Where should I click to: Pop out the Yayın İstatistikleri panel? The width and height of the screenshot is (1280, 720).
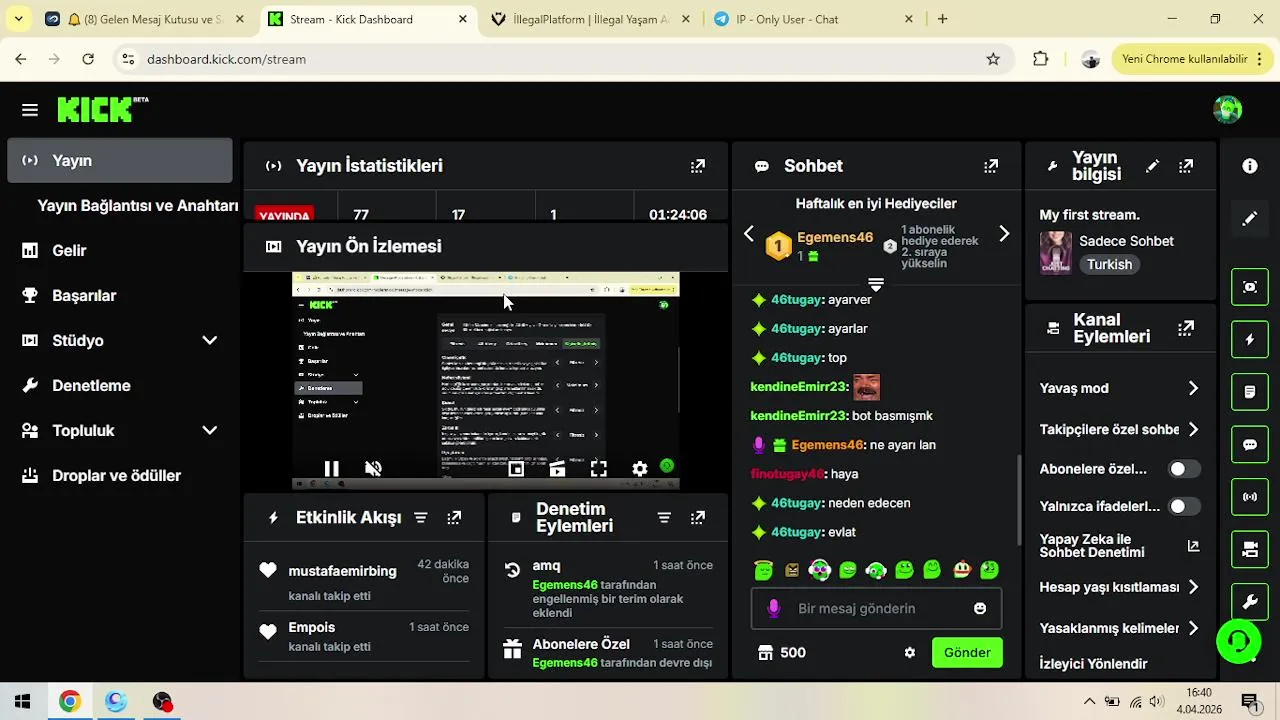pyautogui.click(x=698, y=166)
